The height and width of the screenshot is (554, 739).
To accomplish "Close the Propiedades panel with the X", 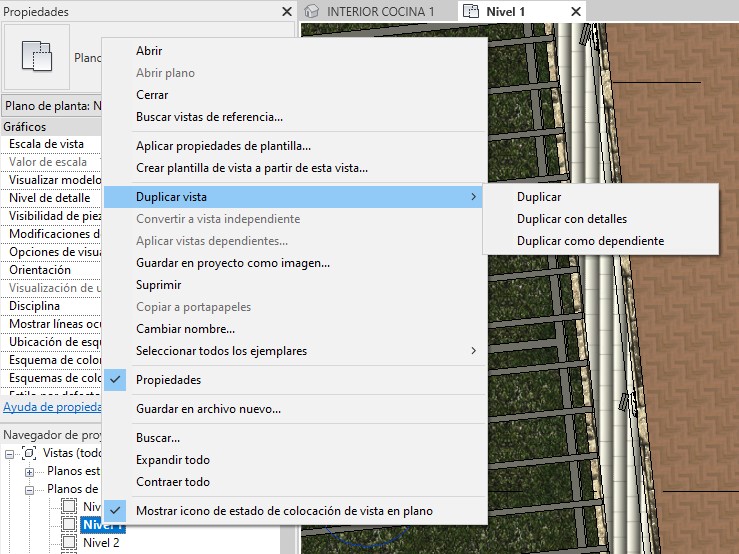I will click(287, 12).
